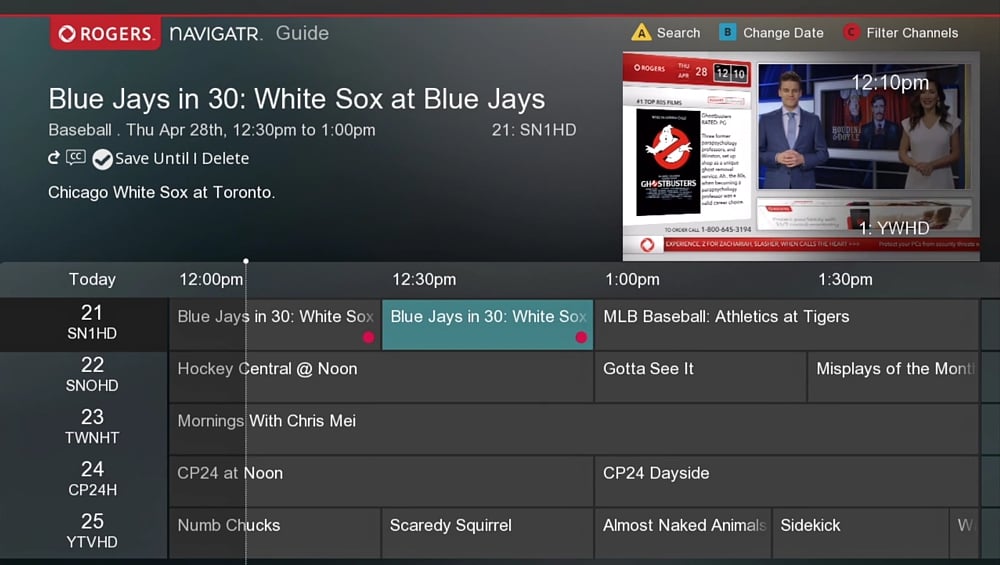Select Hockey Central @ Noon program
This screenshot has height=565, width=1000.
click(381, 377)
